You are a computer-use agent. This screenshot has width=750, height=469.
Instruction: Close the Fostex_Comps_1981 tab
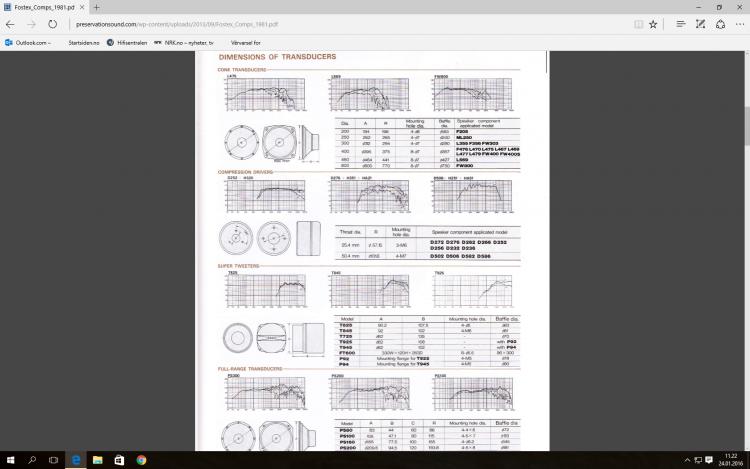82,7
